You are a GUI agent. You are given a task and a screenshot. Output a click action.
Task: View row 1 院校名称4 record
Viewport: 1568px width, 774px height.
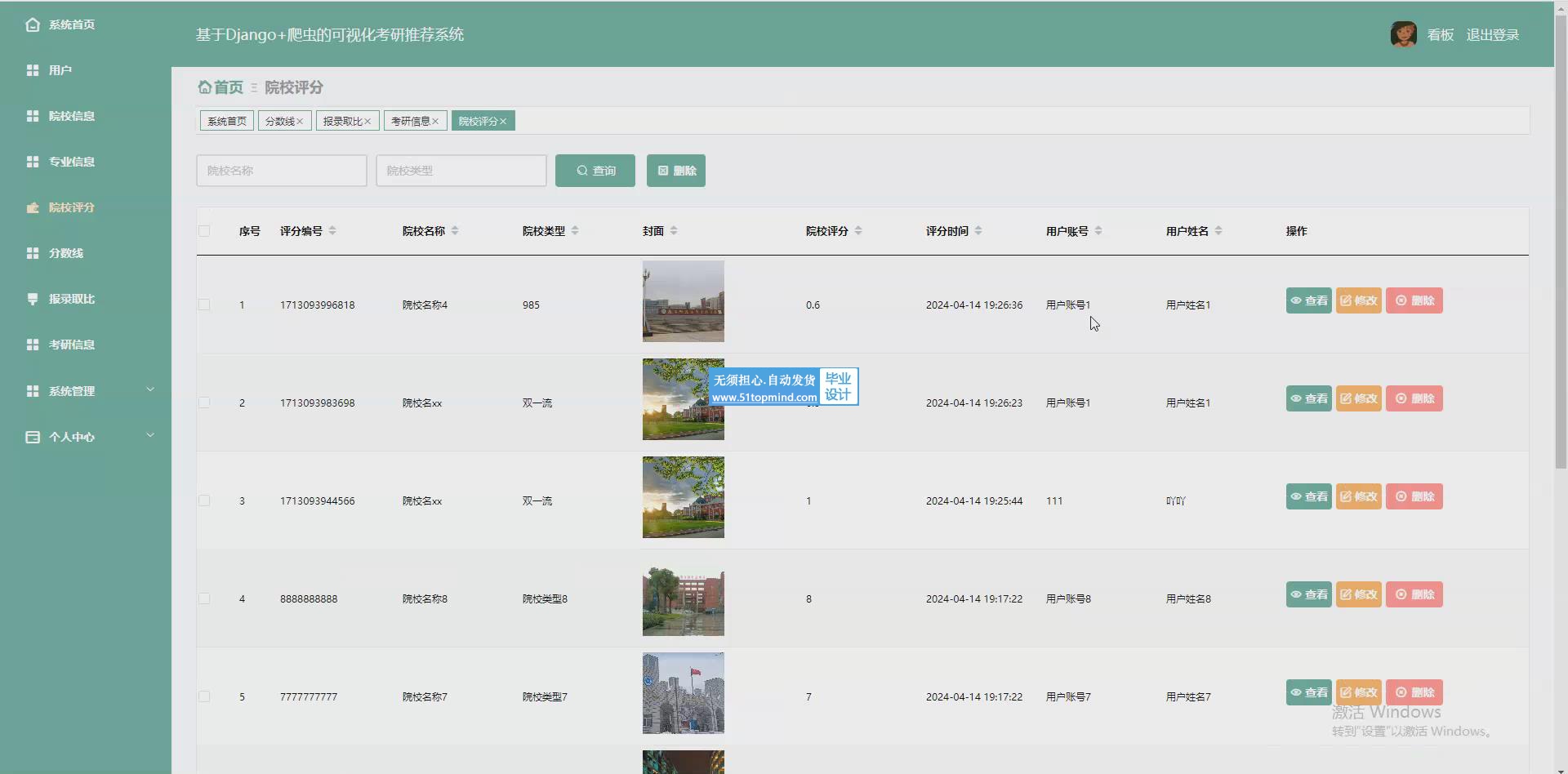click(x=1309, y=300)
